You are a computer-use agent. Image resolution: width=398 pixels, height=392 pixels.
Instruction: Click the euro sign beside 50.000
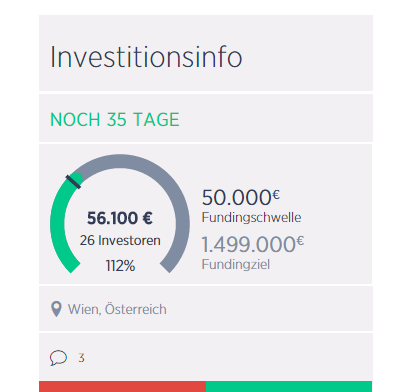(276, 194)
